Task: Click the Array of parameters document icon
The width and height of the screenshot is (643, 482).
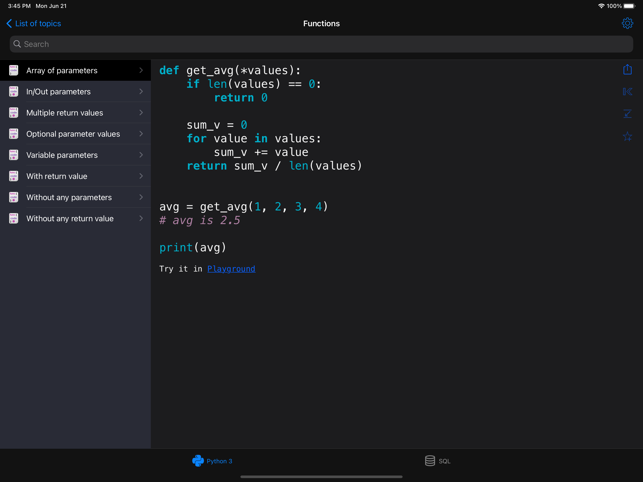Action: (x=14, y=71)
